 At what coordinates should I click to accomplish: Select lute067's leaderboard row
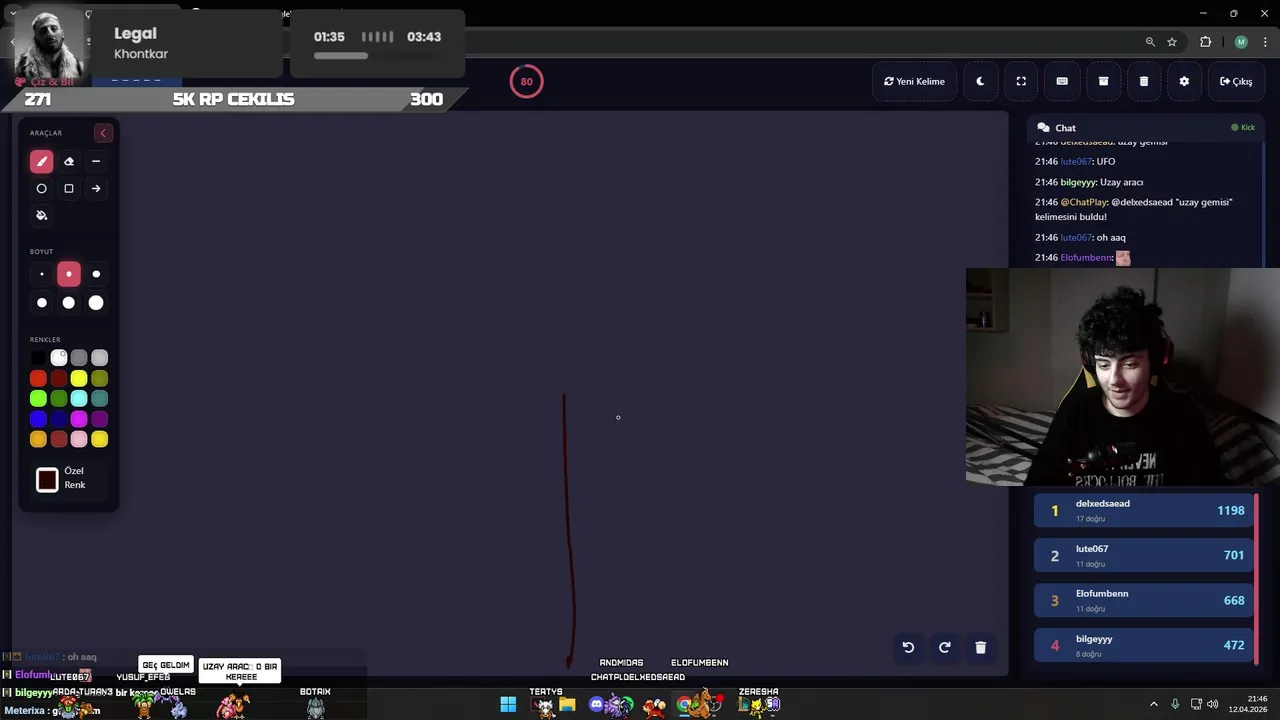click(x=1144, y=555)
